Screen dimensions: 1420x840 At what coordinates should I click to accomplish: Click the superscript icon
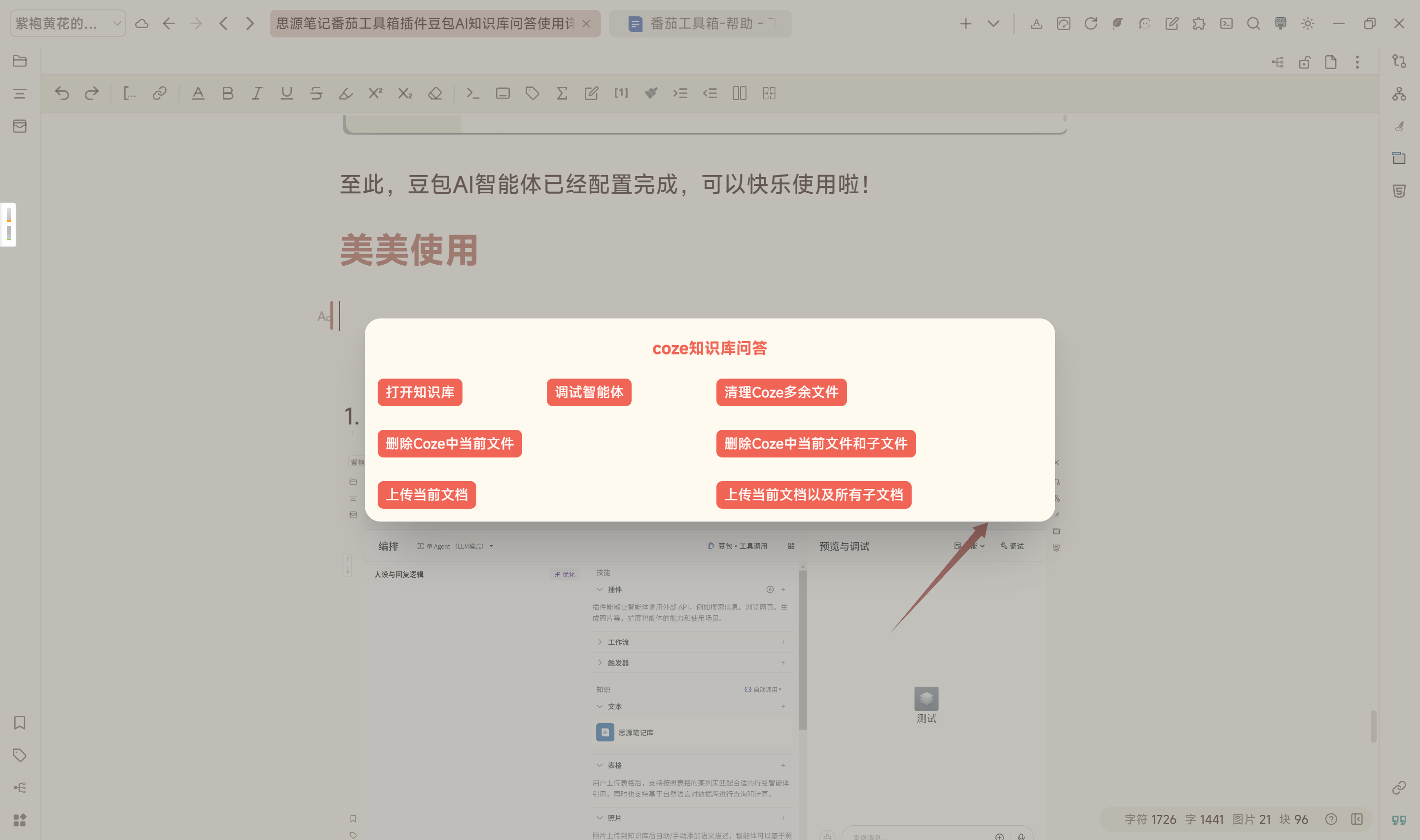click(x=375, y=93)
